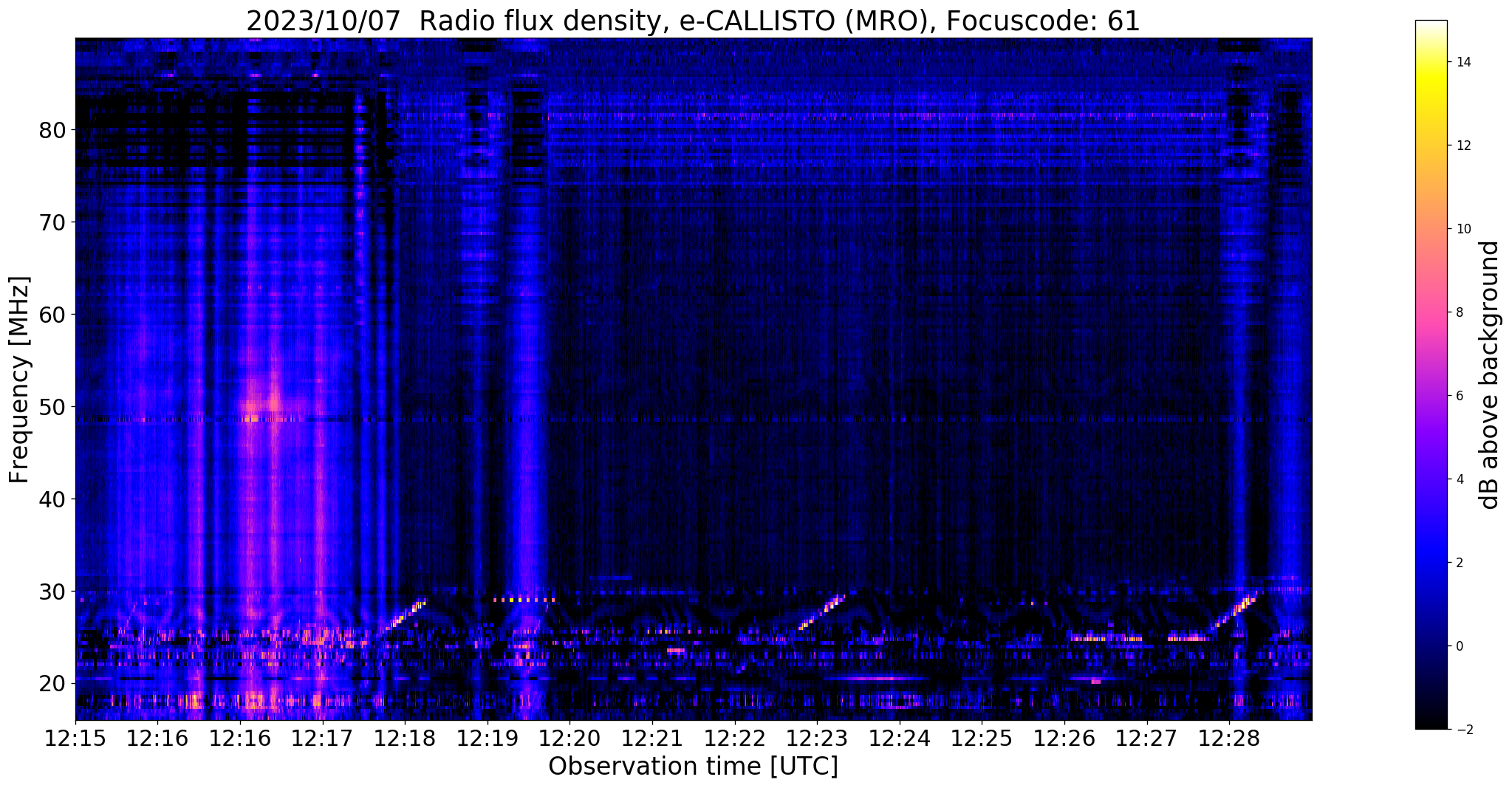Viewport: 1512px width, 788px height.
Task: Click the "dB above background" colorbar label
Action: [1489, 375]
